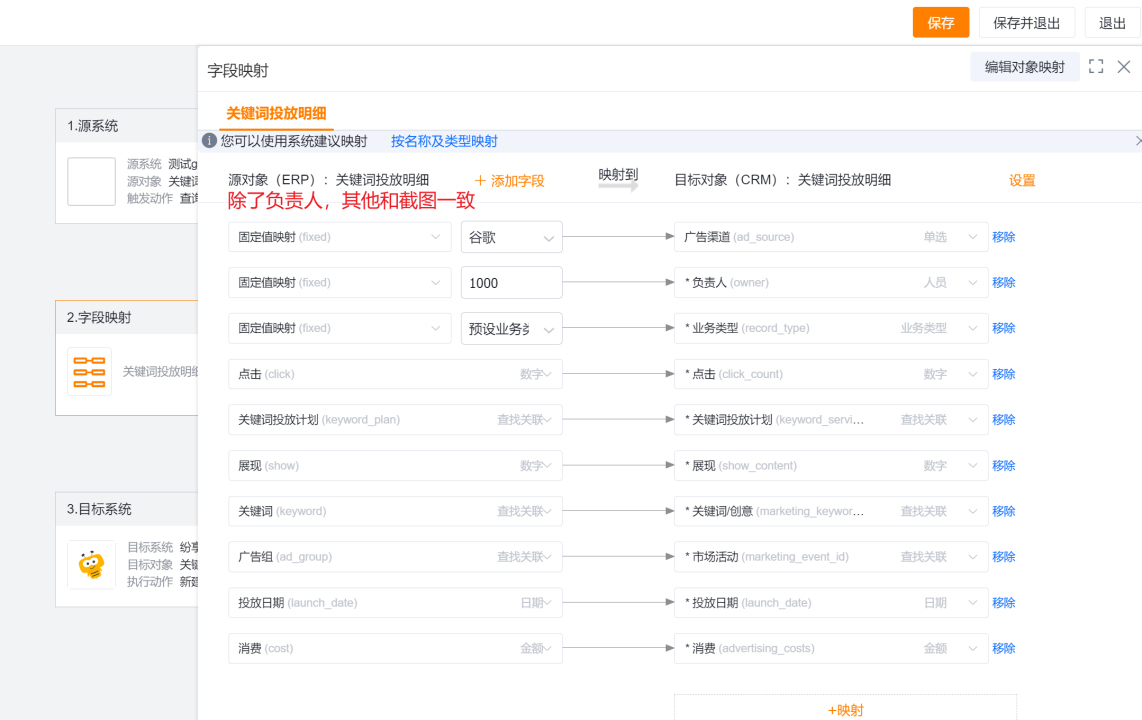Open target field dropdown 业务类型 (record_type)
This screenshot has height=720, width=1142.
(x=830, y=328)
